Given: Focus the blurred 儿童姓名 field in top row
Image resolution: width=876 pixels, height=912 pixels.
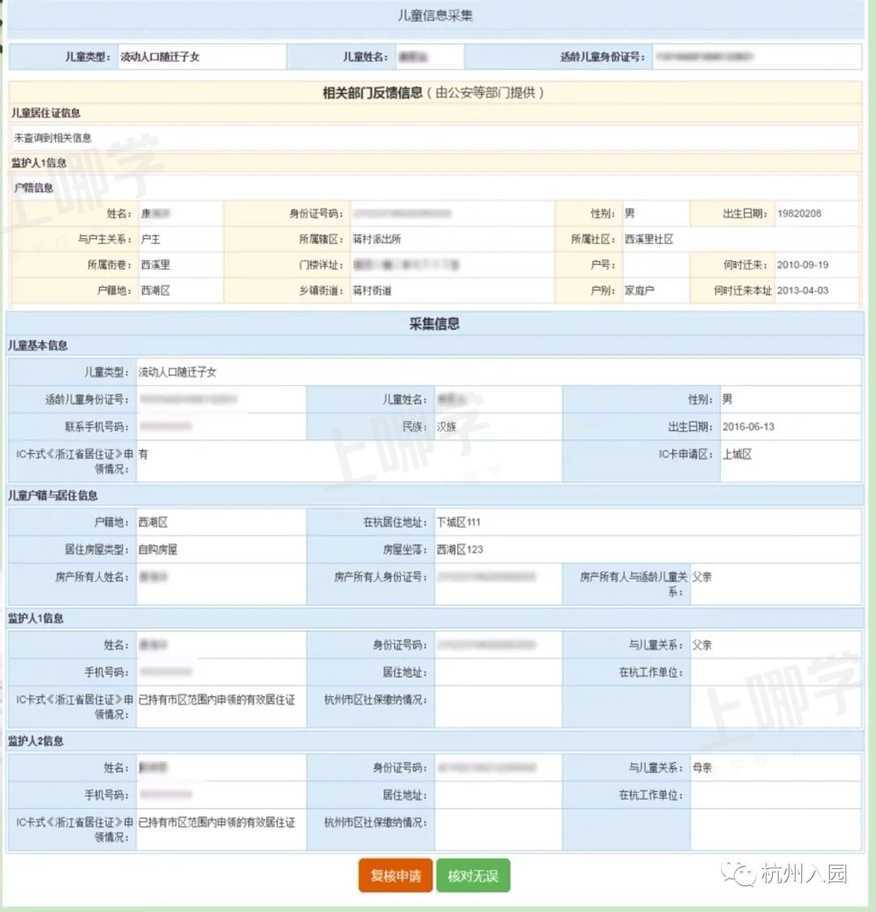Looking at the screenshot, I should tap(430, 57).
